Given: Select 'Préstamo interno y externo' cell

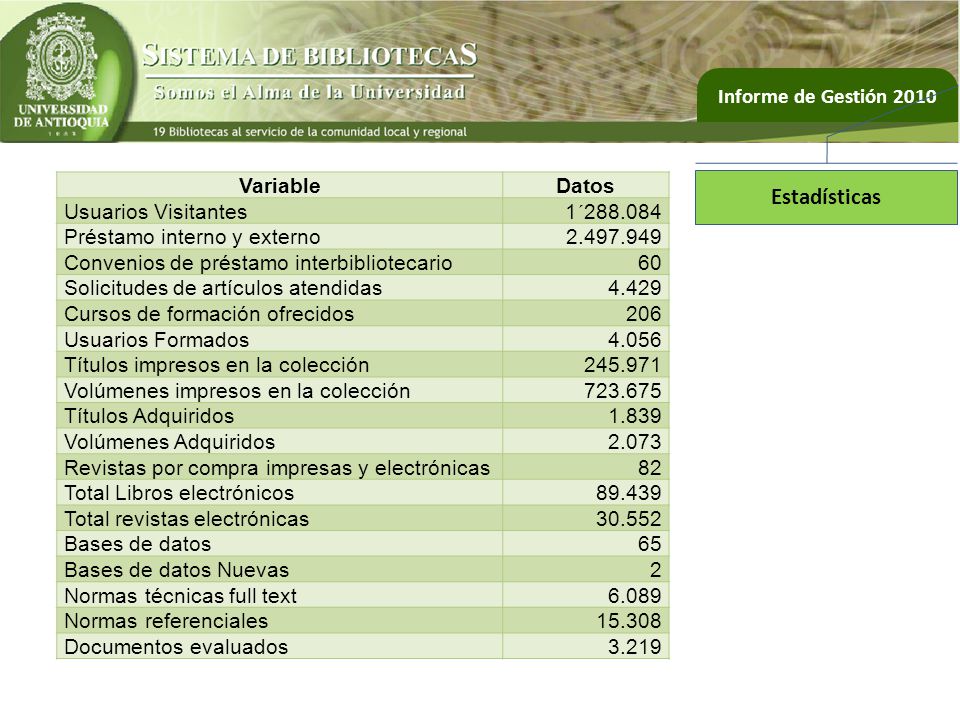Looking at the screenshot, I should coord(280,237).
